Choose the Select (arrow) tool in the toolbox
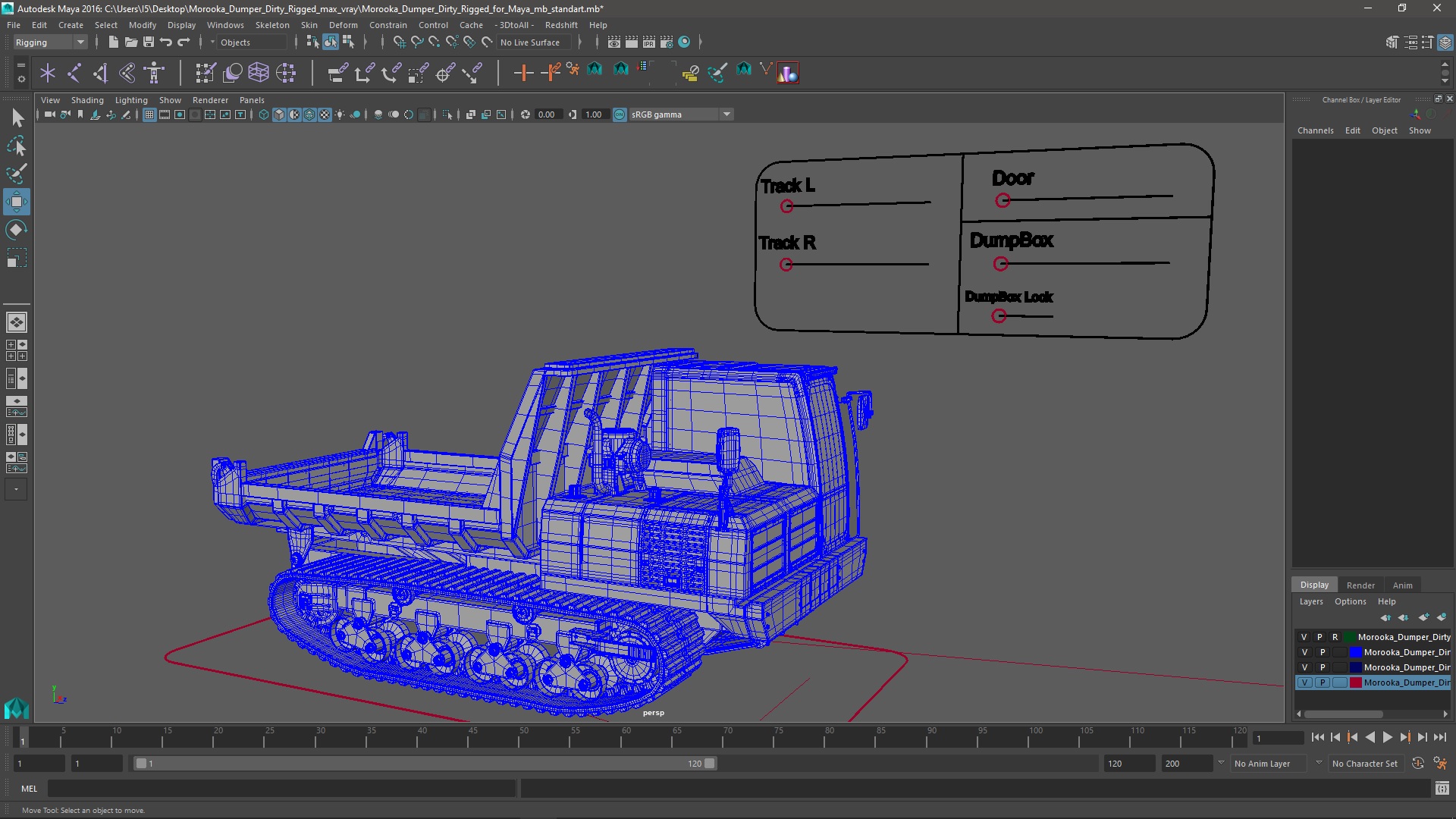This screenshot has height=819, width=1456. pyautogui.click(x=17, y=118)
